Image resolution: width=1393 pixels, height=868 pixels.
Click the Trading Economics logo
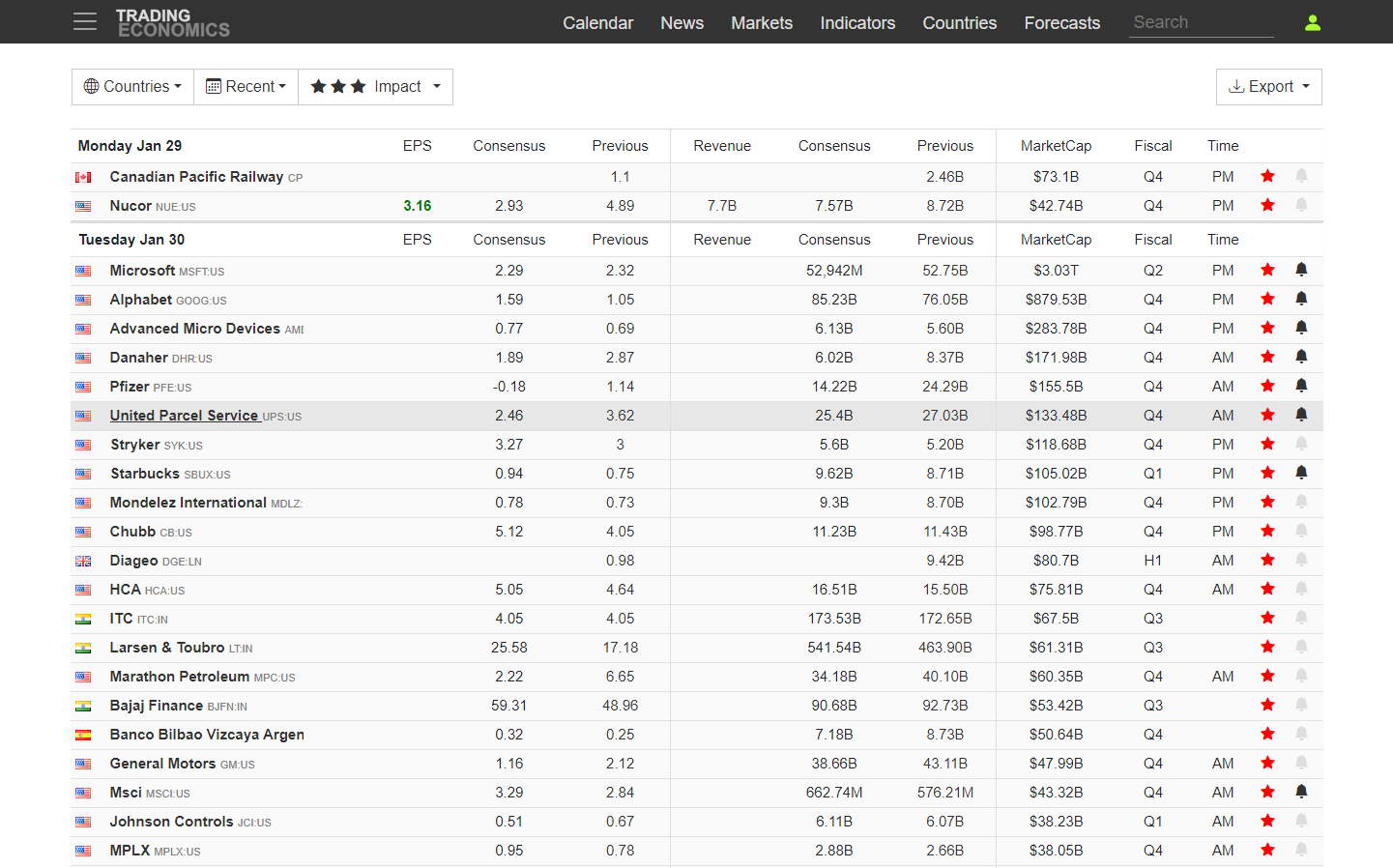(x=173, y=22)
